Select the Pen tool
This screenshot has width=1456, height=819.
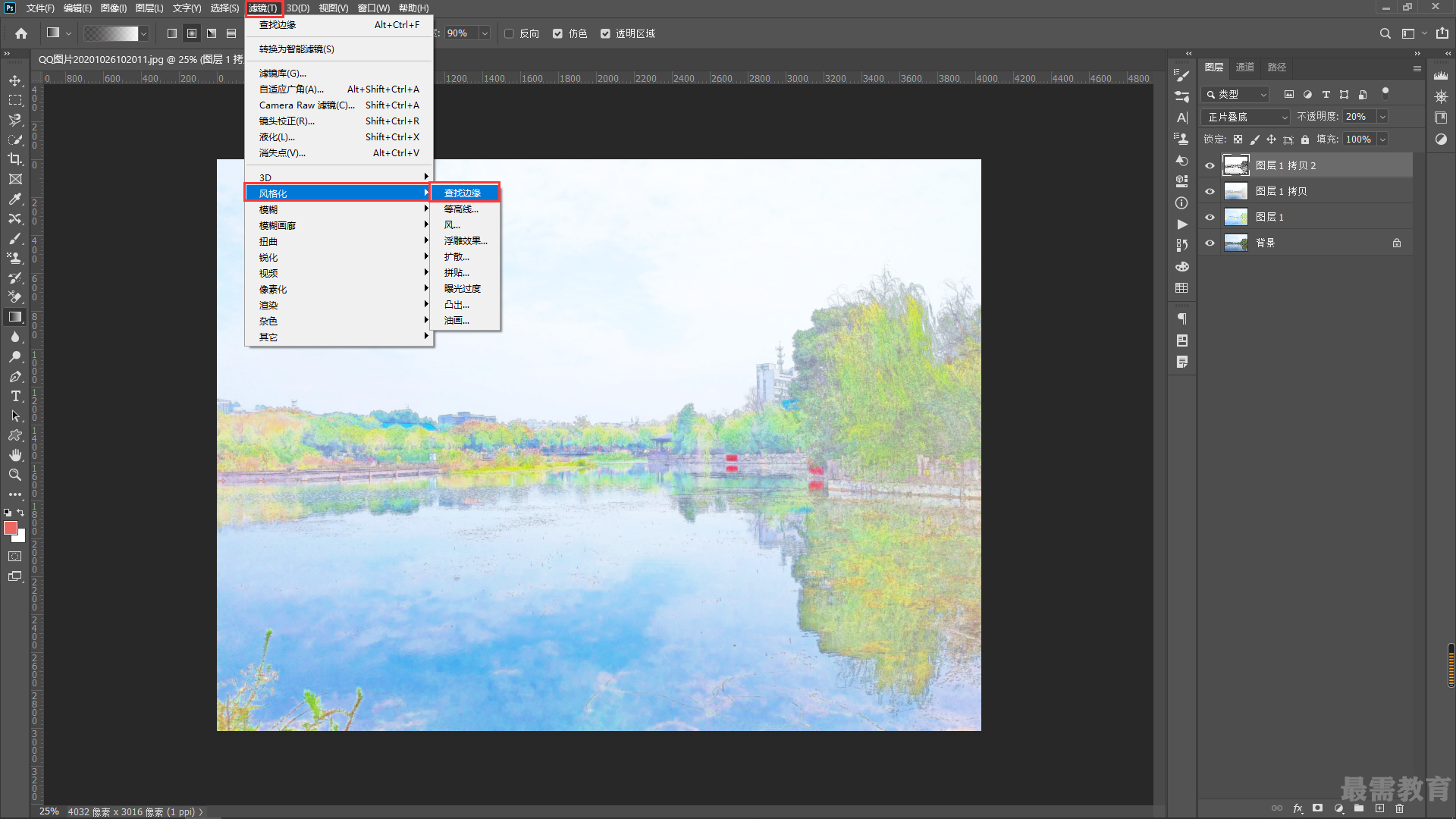point(15,376)
